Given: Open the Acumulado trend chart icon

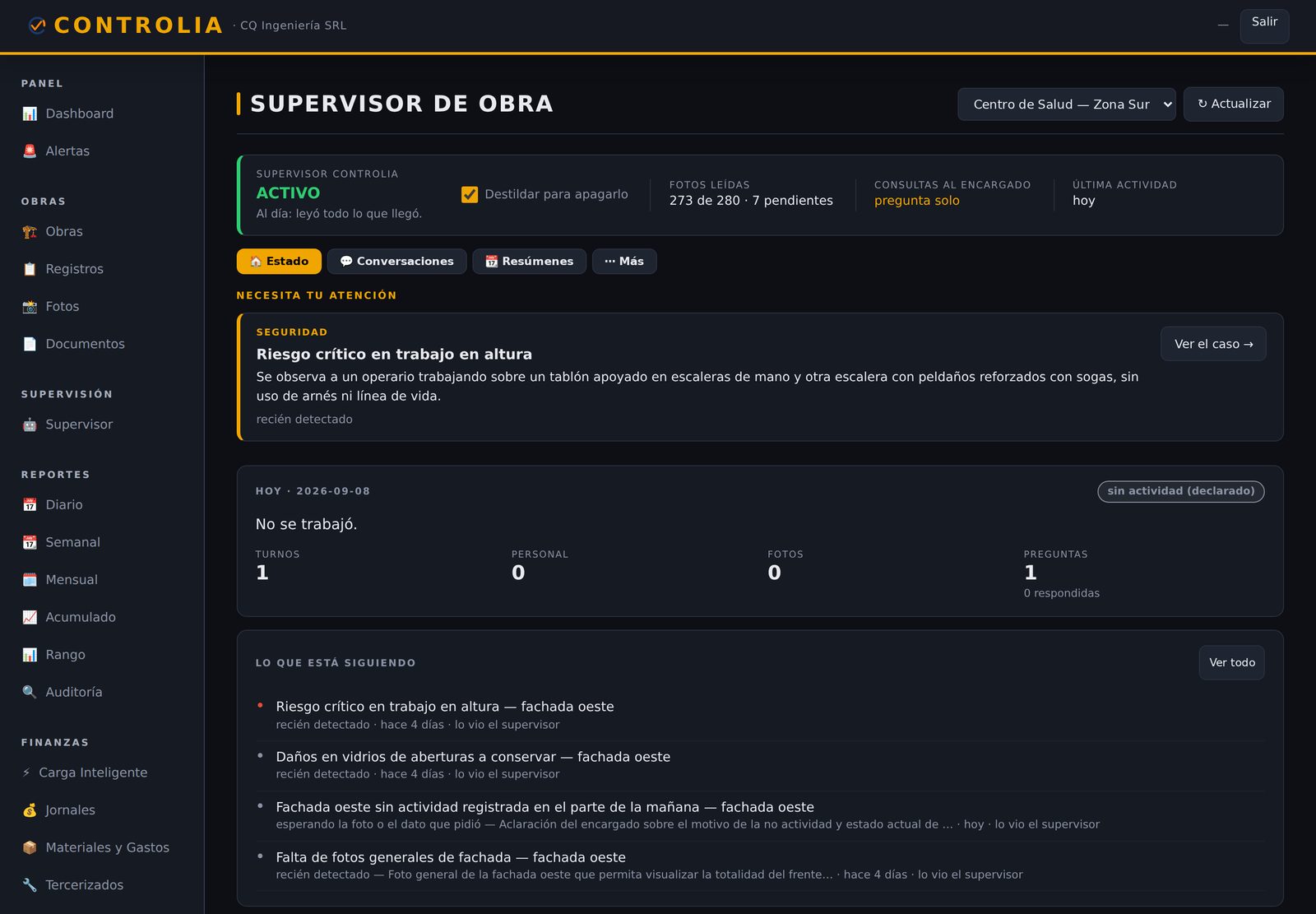Looking at the screenshot, I should tap(30, 617).
